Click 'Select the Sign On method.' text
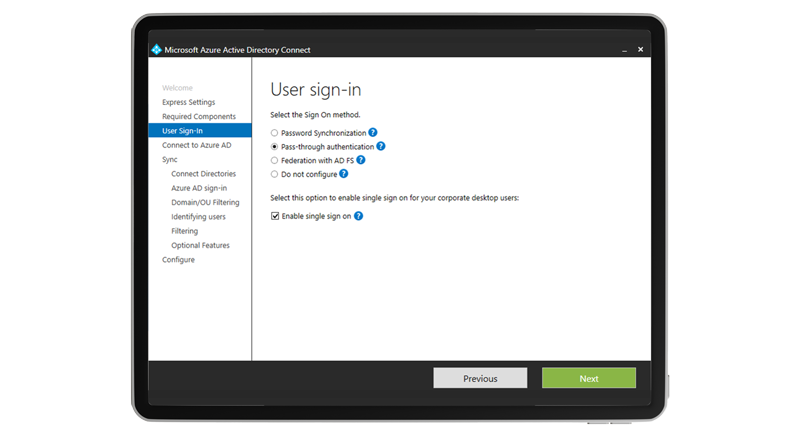This screenshot has height=435, width=800. click(x=315, y=115)
